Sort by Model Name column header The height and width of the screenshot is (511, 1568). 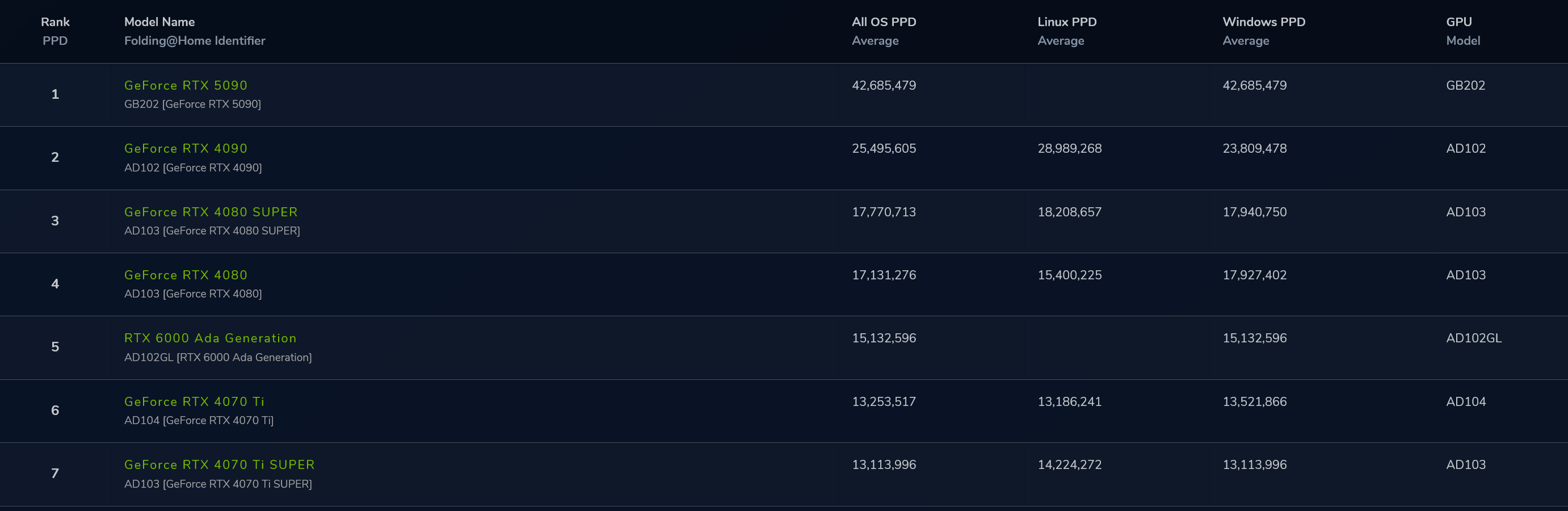[x=159, y=22]
